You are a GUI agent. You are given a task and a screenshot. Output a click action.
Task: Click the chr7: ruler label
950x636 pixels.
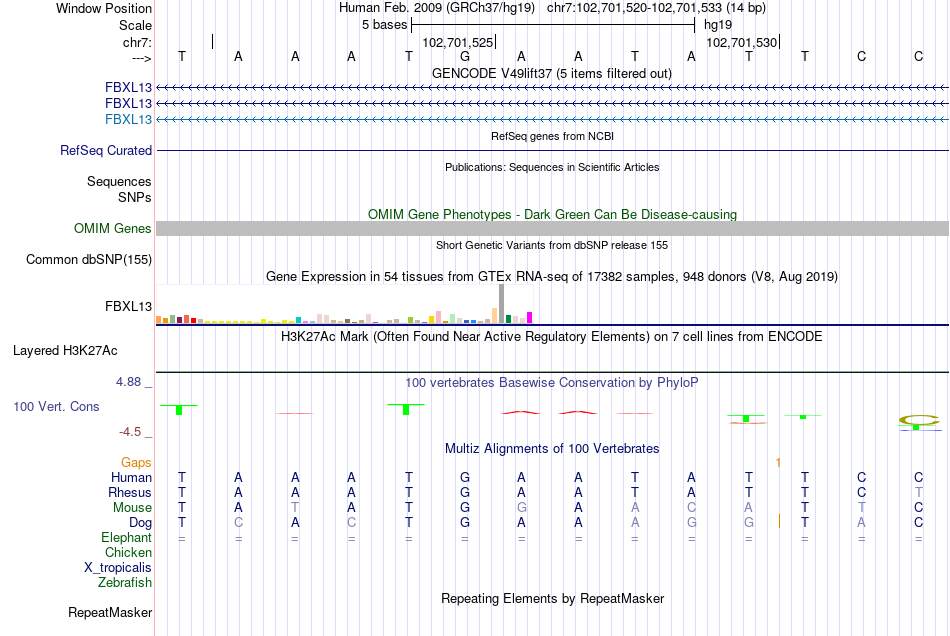pyautogui.click(x=137, y=42)
